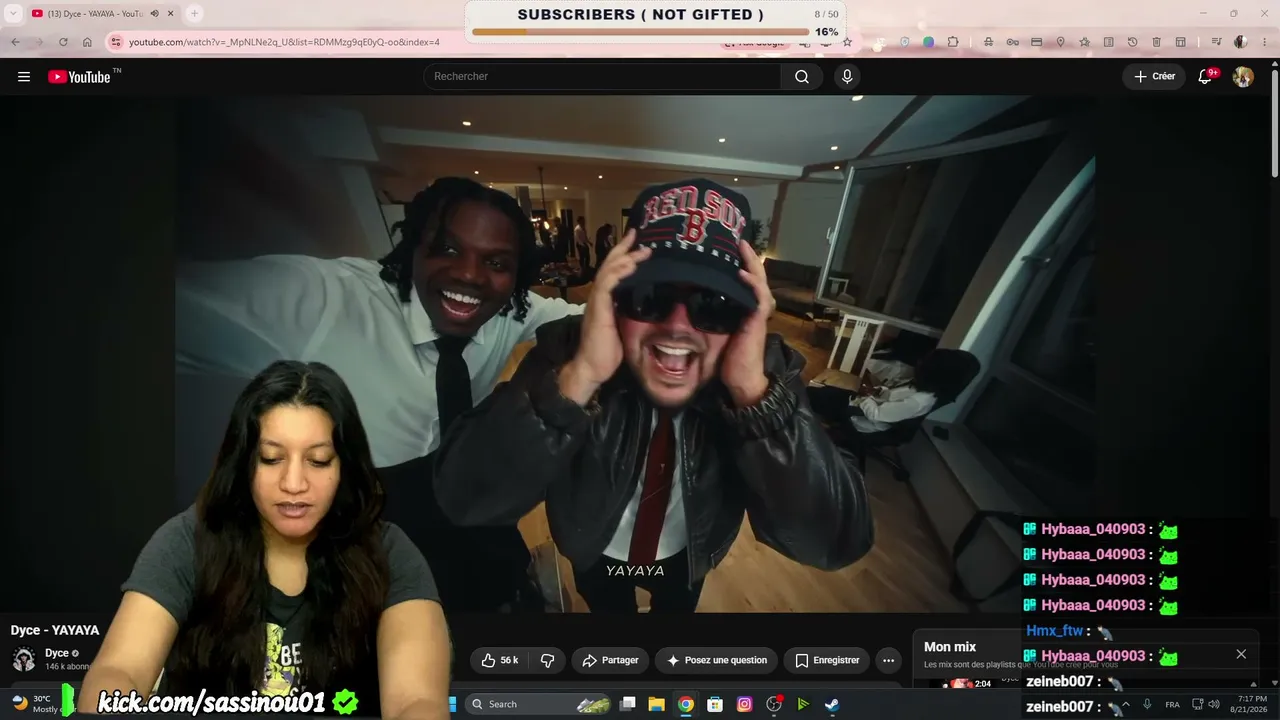
Task: Close the Mon mix playlist panel
Action: (1241, 654)
